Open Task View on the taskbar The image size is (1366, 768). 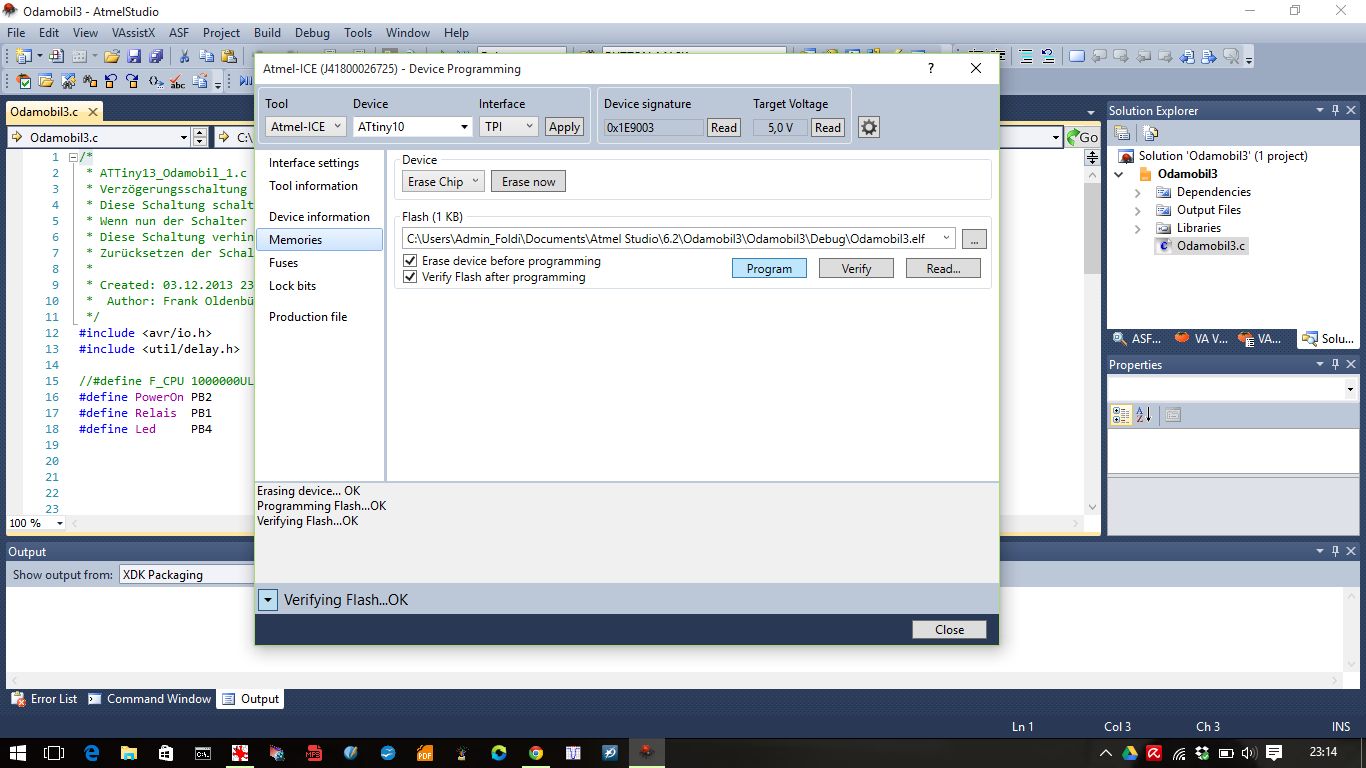54,752
